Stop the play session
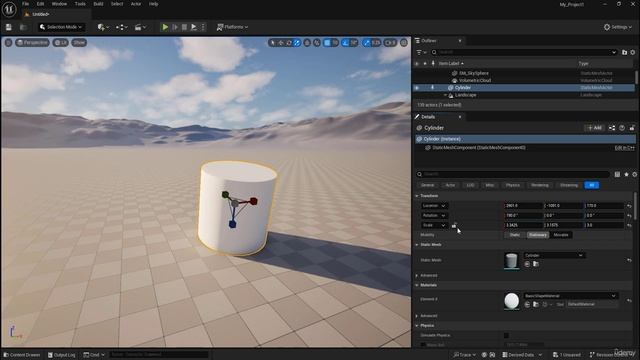Viewport: 640px width, 360px height. pyautogui.click(x=184, y=27)
